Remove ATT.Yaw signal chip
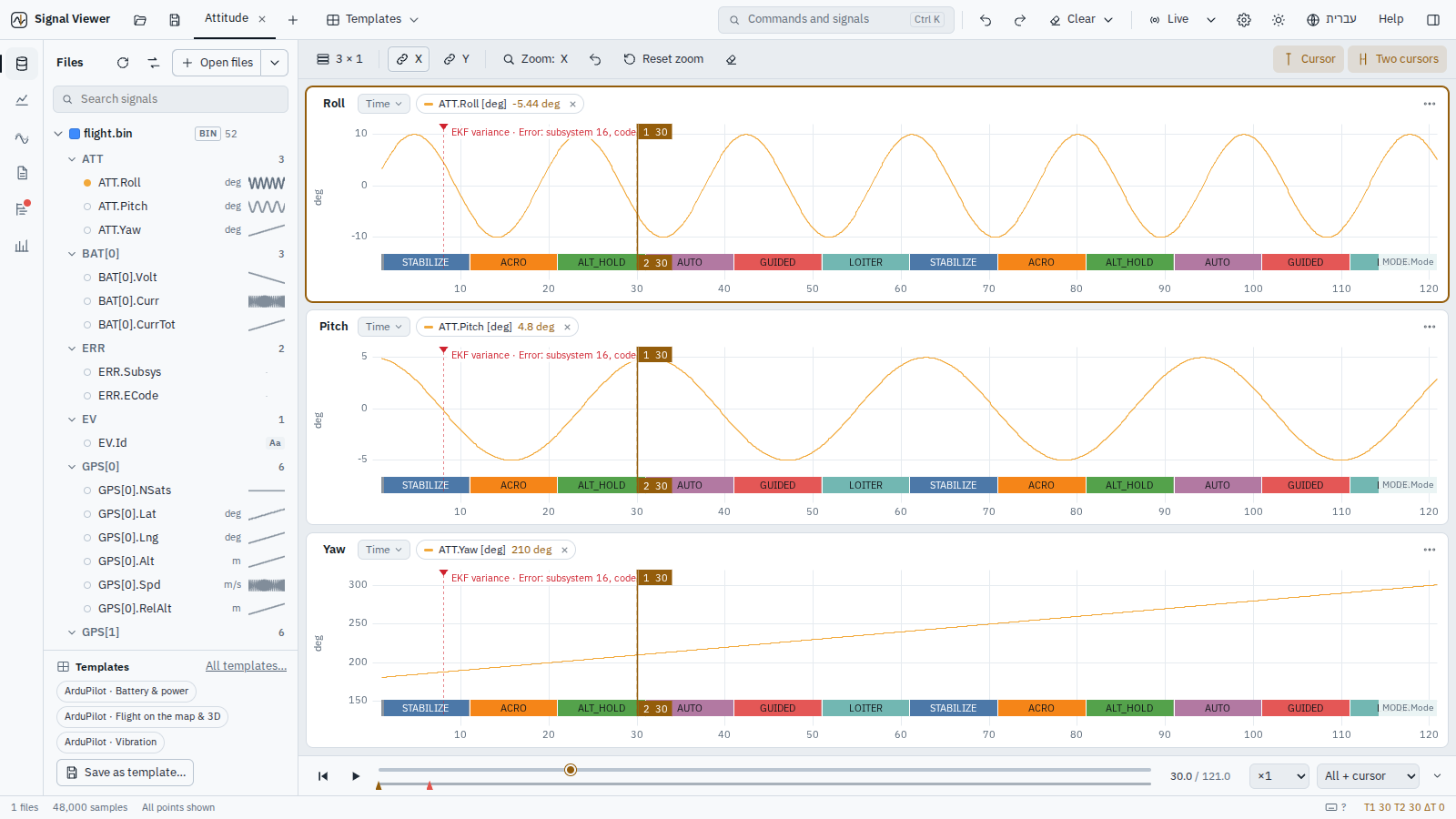 point(564,550)
